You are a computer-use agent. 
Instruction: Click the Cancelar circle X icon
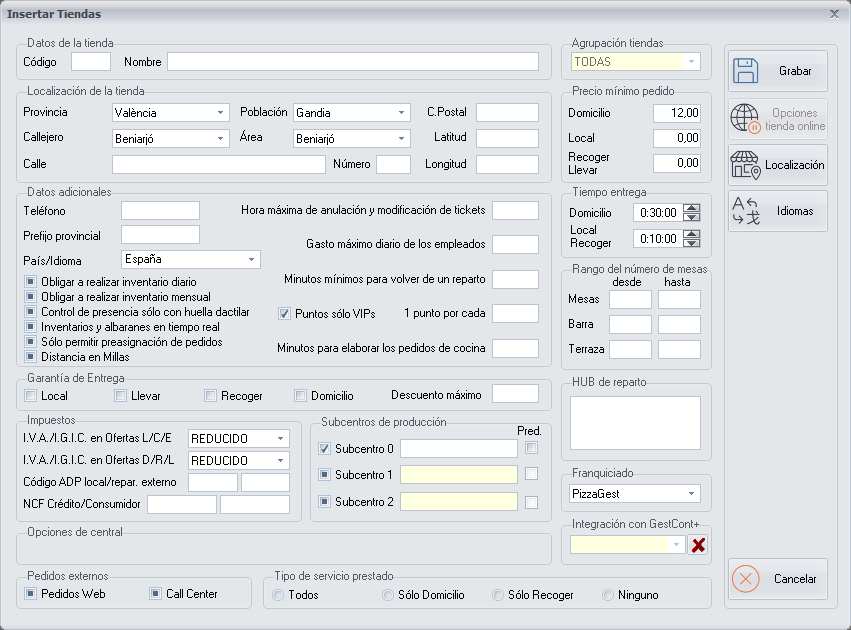pos(746,579)
